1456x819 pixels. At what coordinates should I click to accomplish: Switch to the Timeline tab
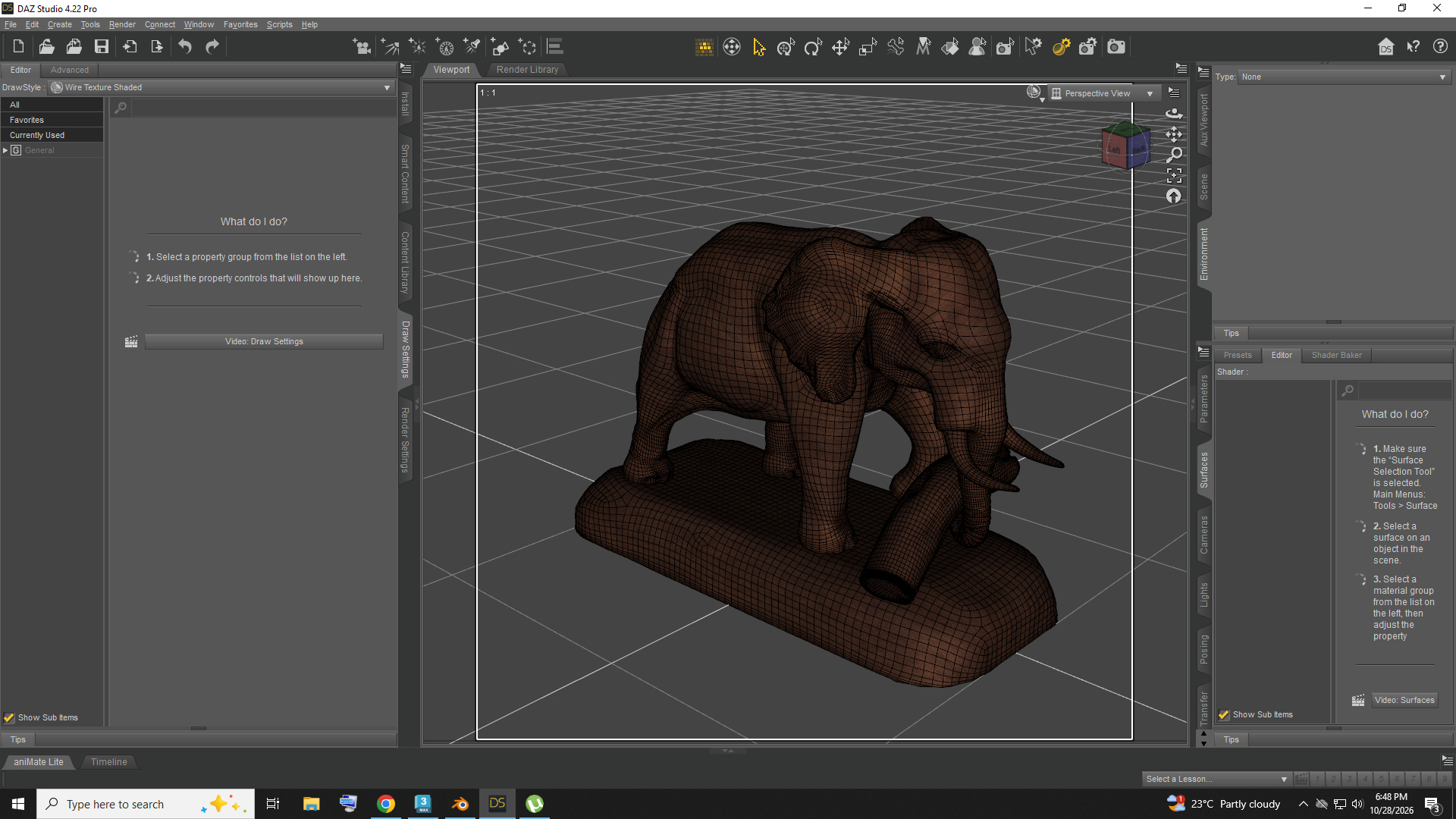click(108, 762)
